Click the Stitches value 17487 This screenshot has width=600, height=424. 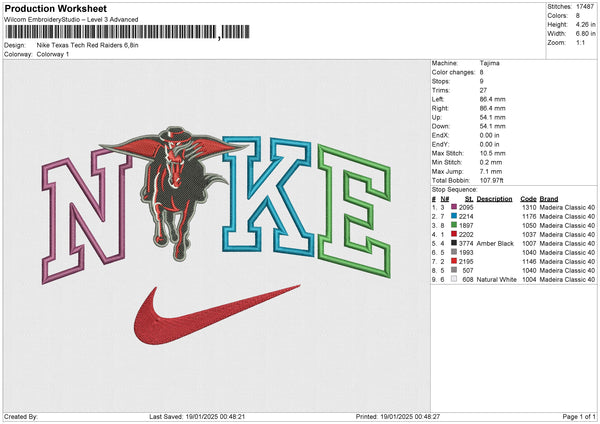pos(585,7)
